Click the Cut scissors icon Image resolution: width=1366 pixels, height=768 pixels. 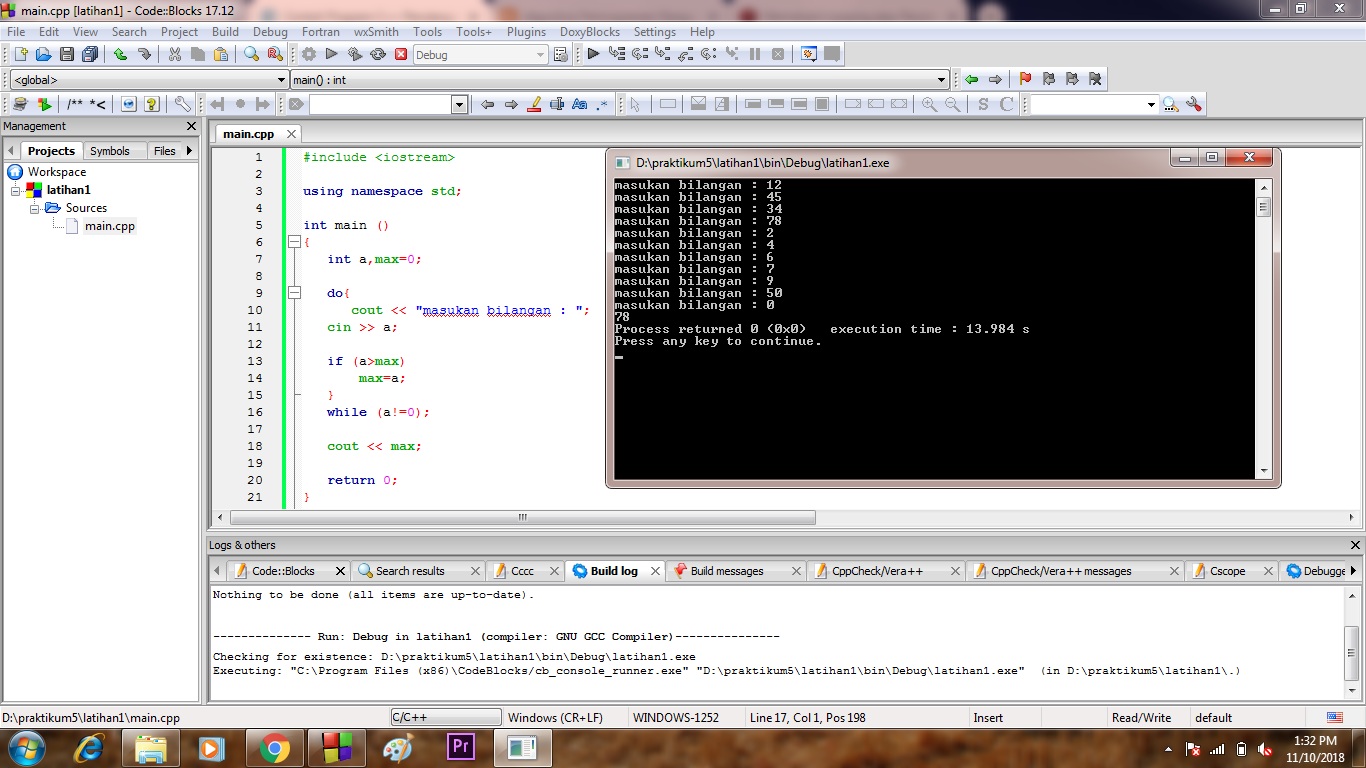pos(175,54)
